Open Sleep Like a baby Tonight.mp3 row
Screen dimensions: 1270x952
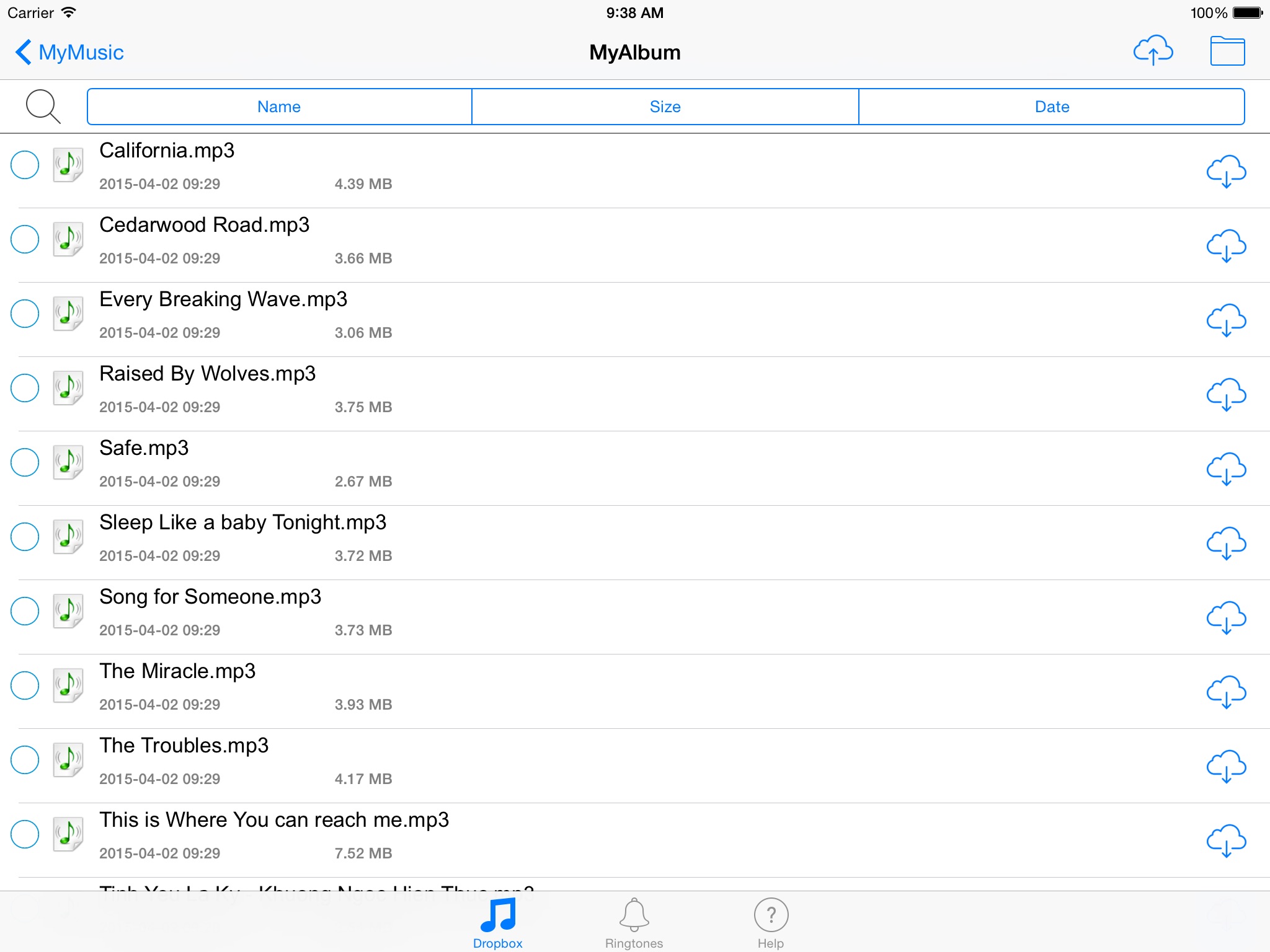(x=242, y=522)
